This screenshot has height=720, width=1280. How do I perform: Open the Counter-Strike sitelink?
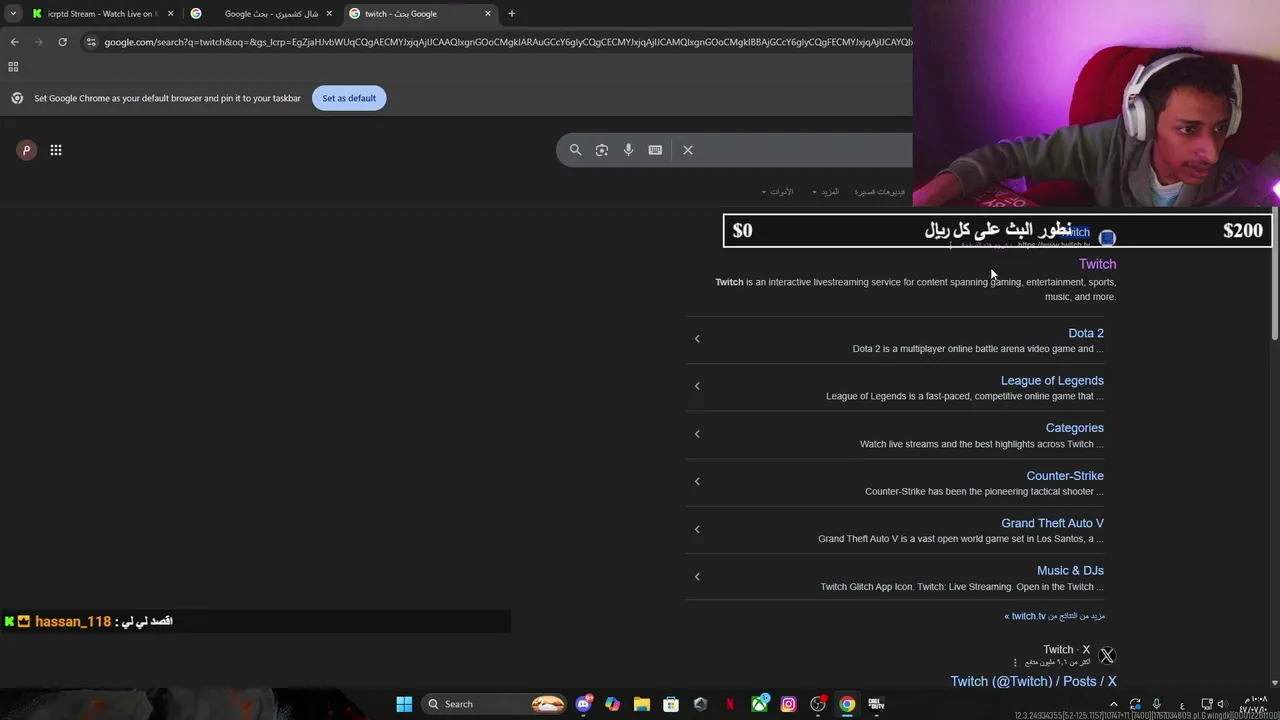(1065, 476)
